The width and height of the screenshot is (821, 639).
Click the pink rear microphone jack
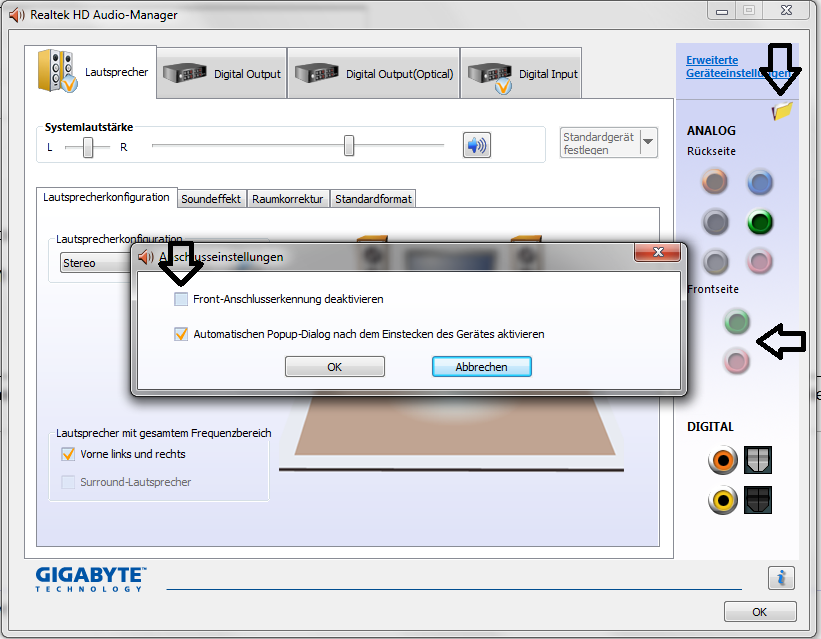pos(760,261)
